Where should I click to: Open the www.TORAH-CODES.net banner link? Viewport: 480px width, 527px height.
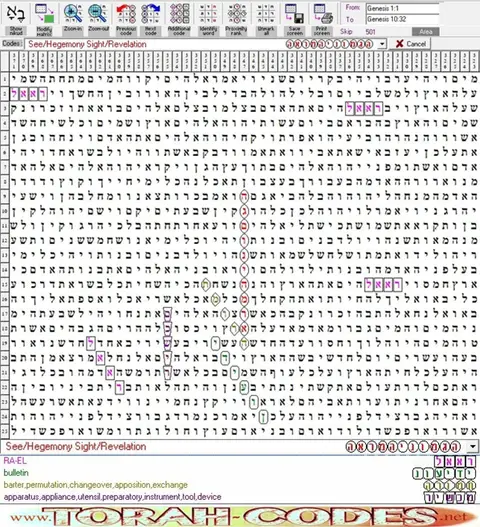[x=240, y=516]
